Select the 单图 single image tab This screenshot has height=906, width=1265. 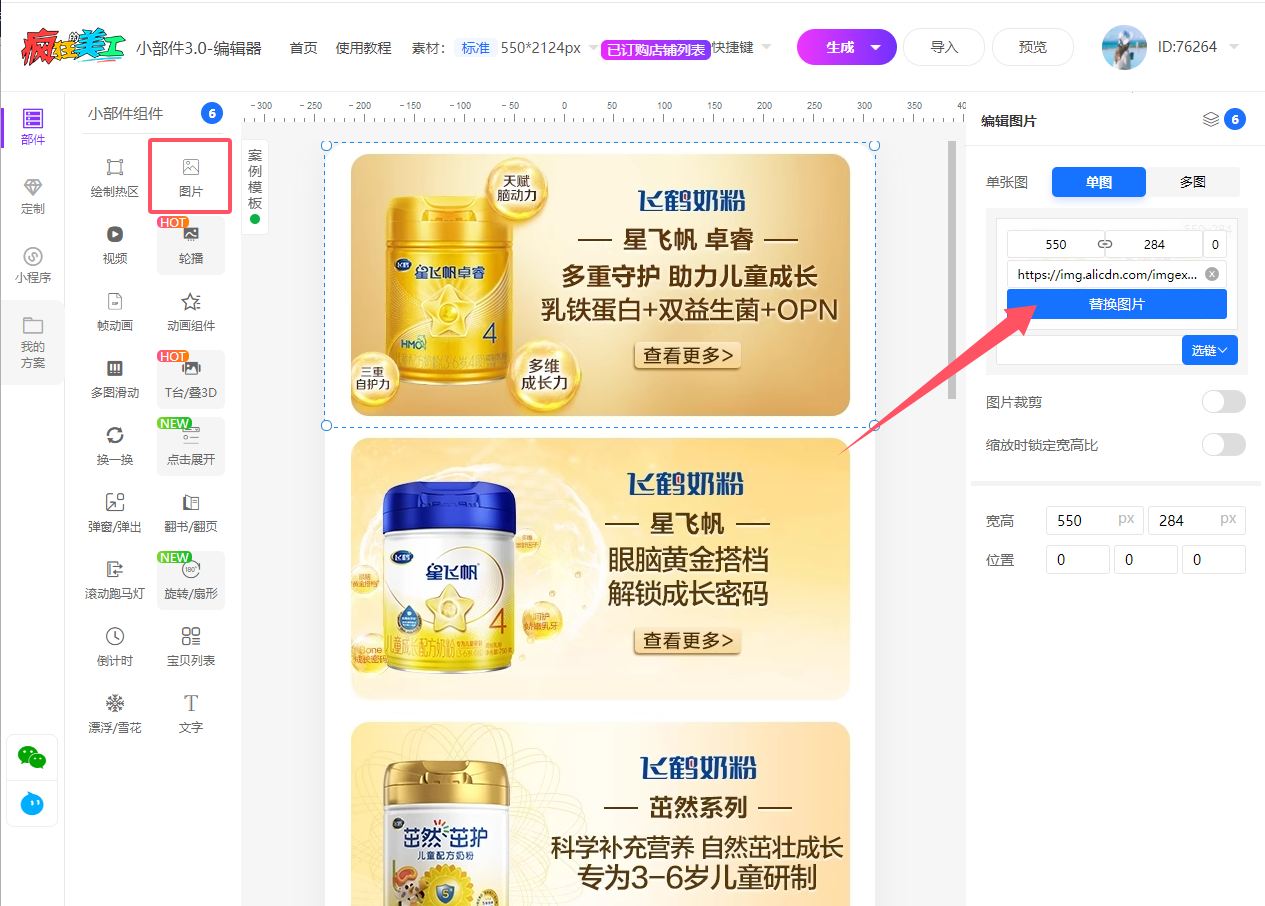pyautogui.click(x=1099, y=182)
